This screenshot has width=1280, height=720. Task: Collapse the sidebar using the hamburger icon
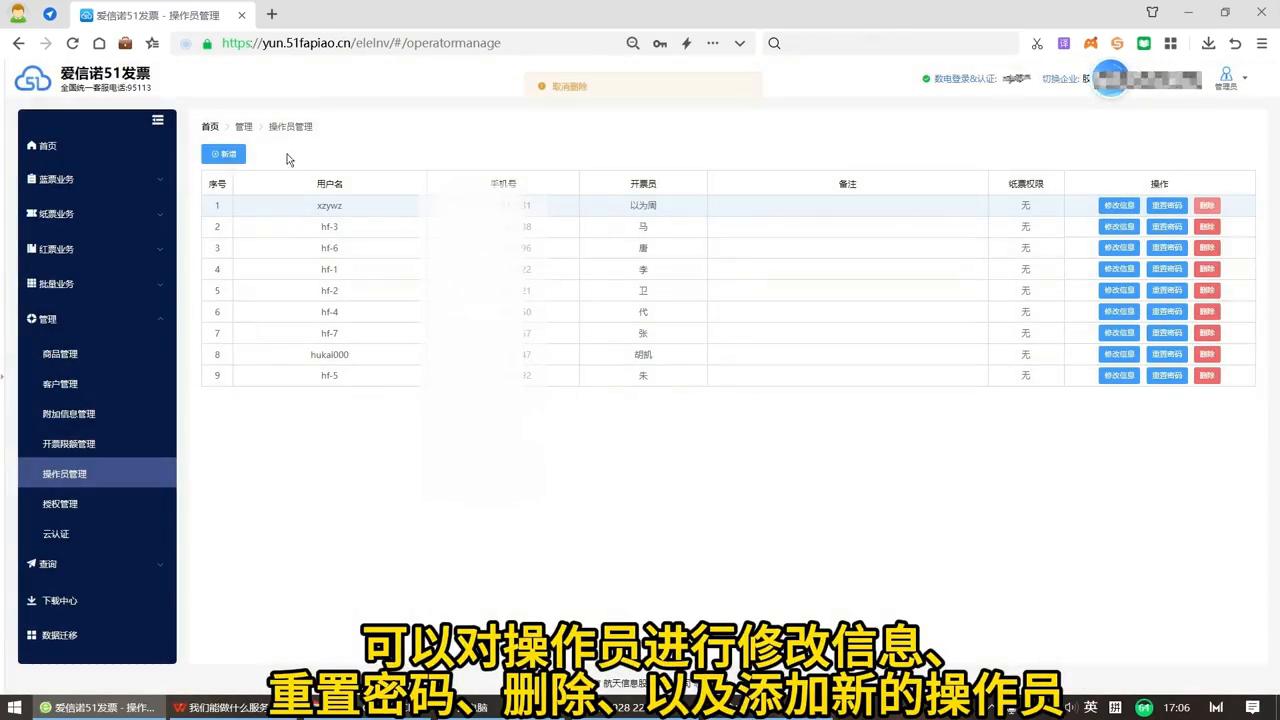tap(157, 120)
